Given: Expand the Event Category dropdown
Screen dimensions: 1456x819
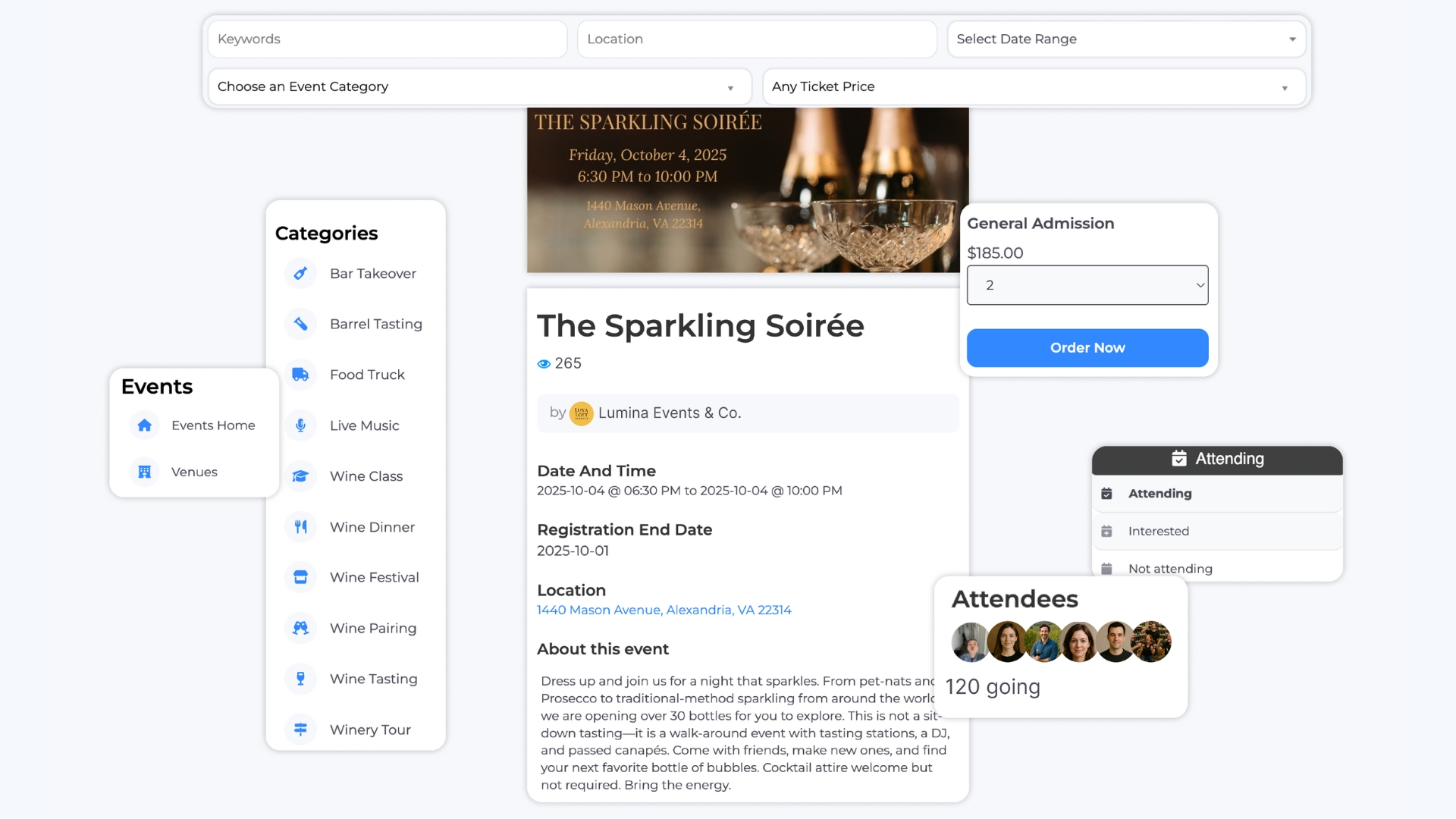Looking at the screenshot, I should pyautogui.click(x=479, y=87).
